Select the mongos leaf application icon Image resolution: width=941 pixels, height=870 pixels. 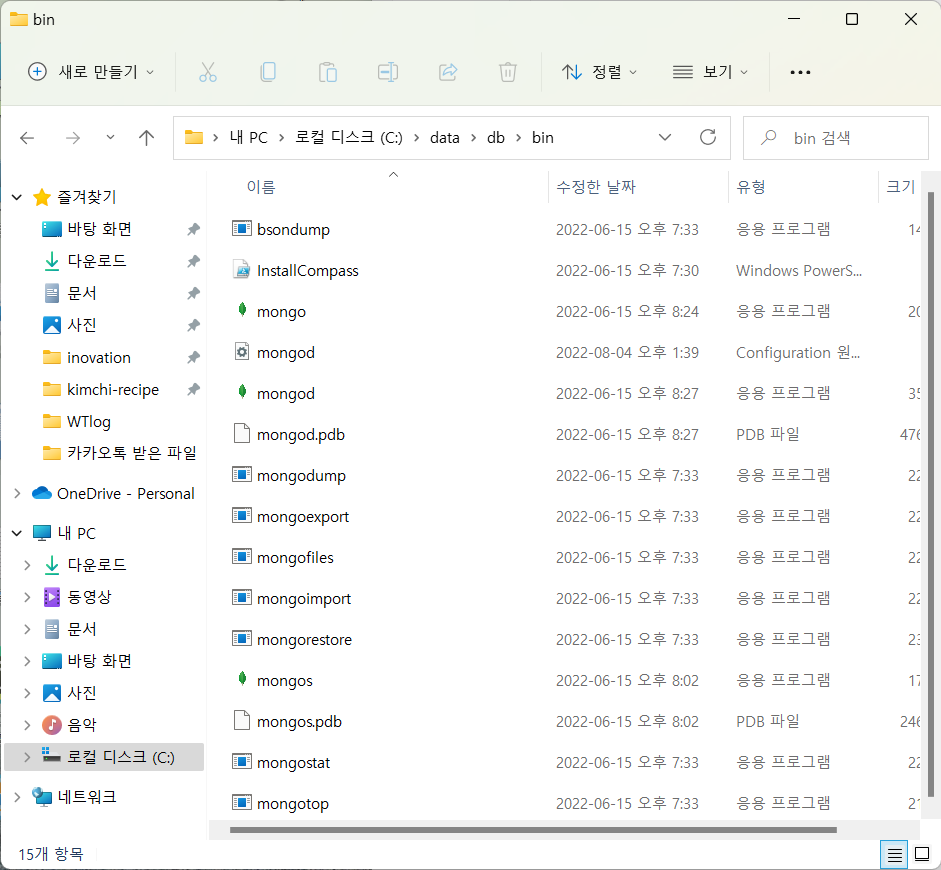coord(242,679)
